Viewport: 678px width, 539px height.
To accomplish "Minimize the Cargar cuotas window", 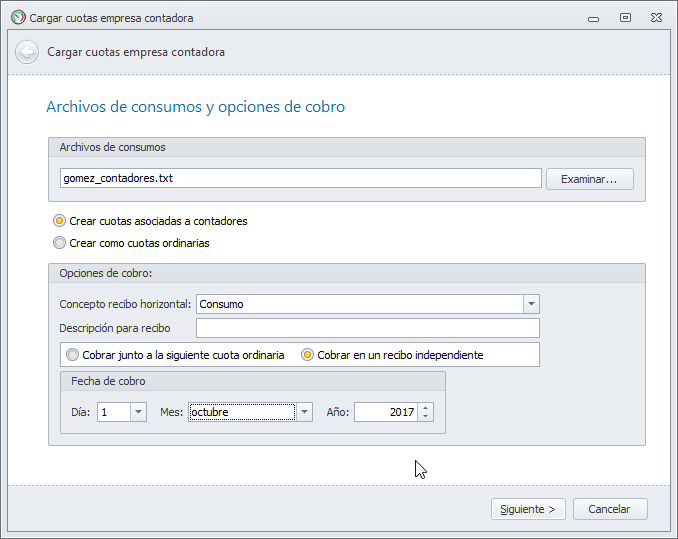I will tap(596, 17).
